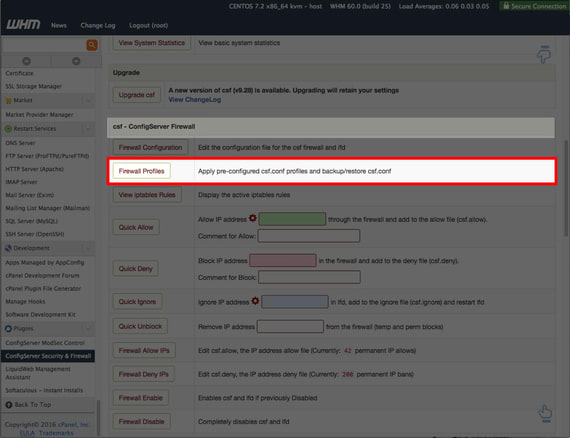Open SQL Server (MySQL) link

31,221
